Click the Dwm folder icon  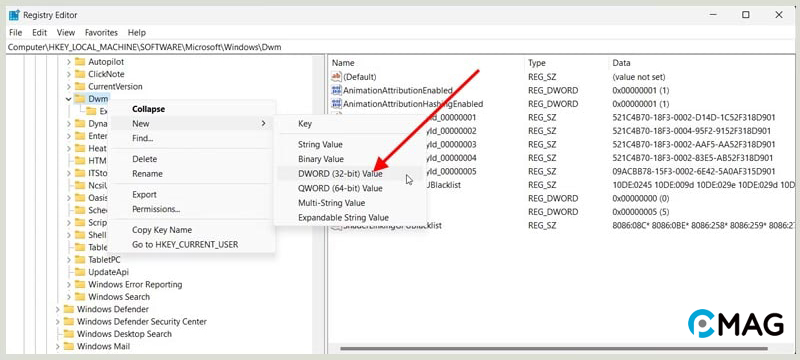(x=80, y=99)
